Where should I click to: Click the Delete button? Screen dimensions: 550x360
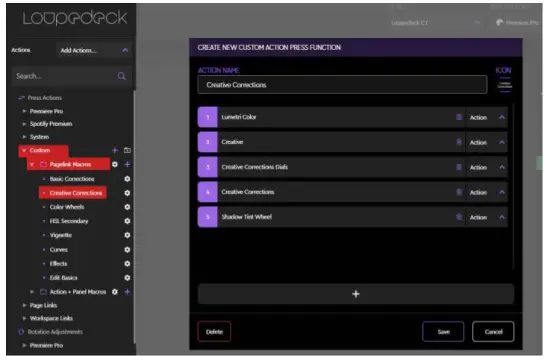[x=214, y=332]
